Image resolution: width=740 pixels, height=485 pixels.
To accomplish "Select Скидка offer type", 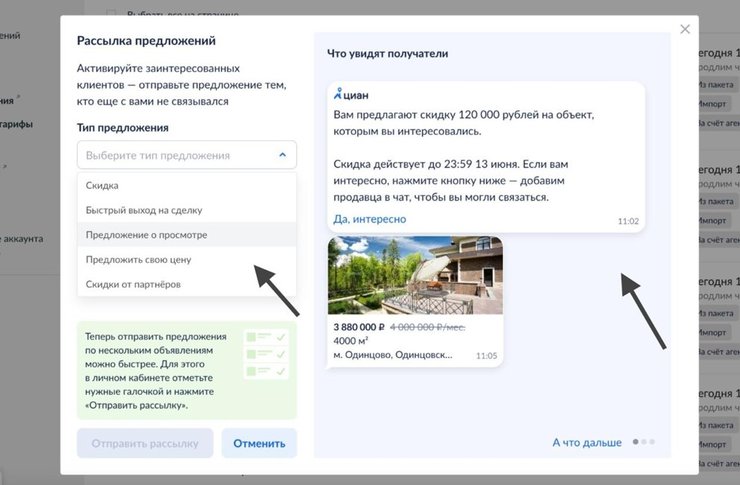I will pos(187,185).
